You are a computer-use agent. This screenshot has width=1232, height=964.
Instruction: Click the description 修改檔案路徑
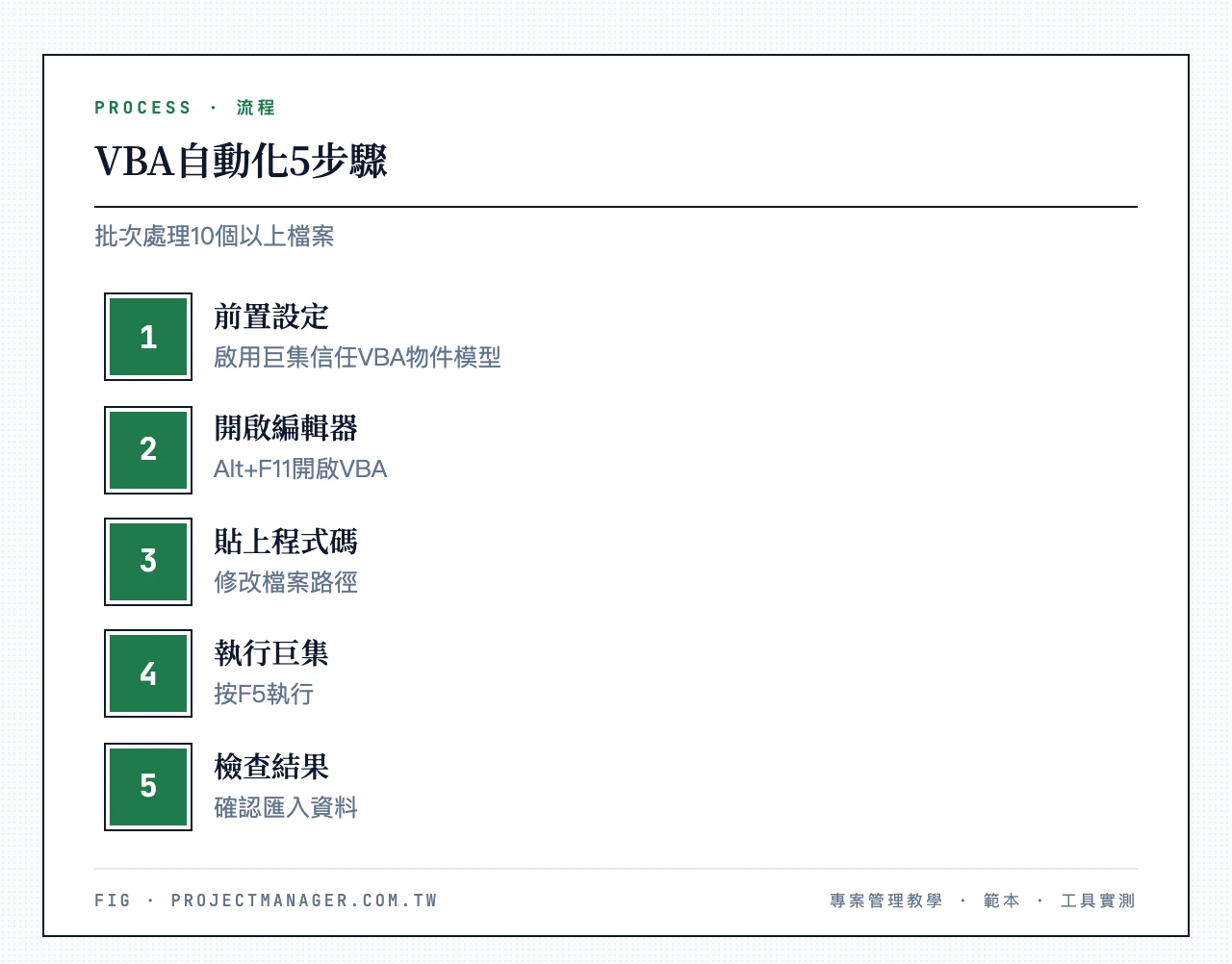[x=286, y=582]
